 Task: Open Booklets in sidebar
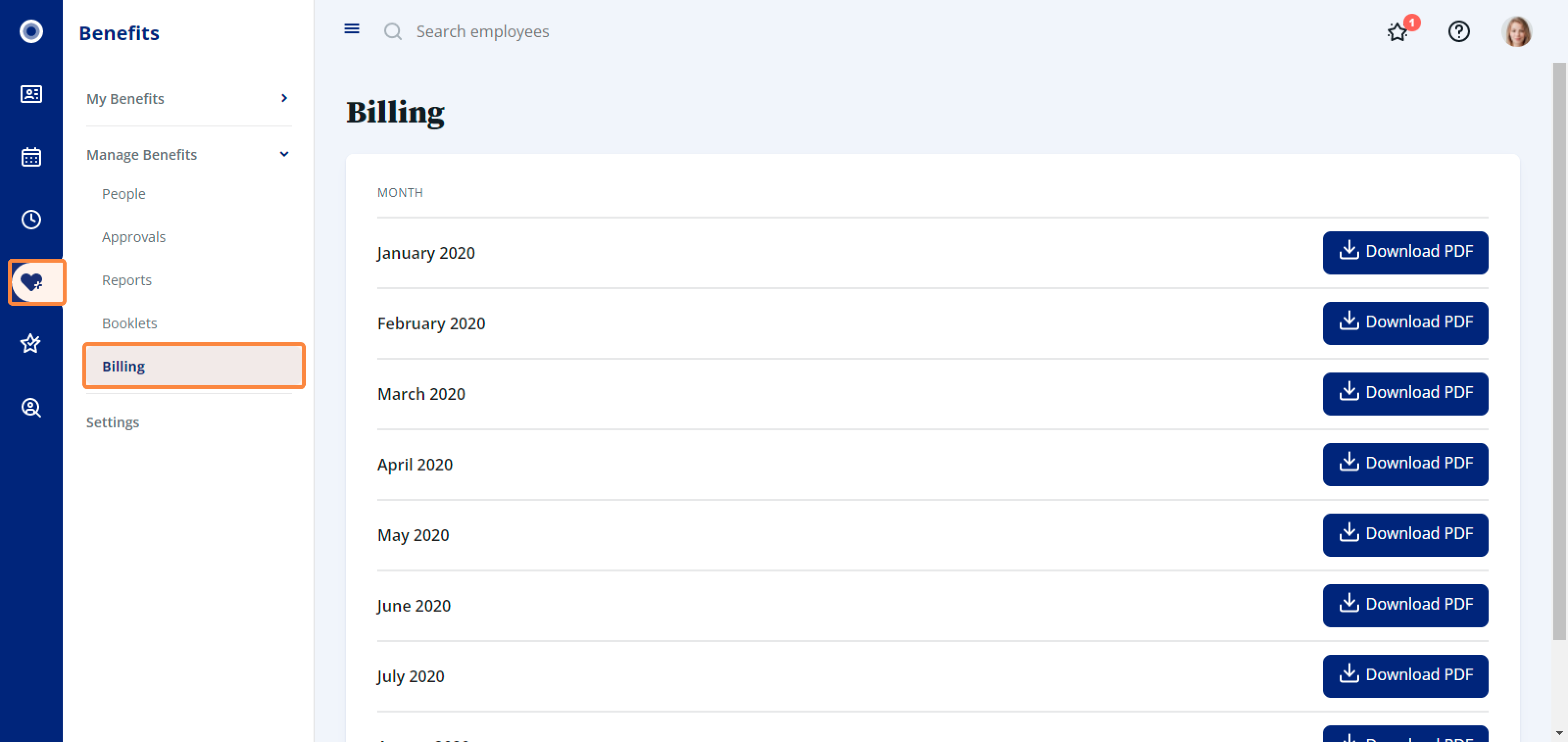point(130,323)
